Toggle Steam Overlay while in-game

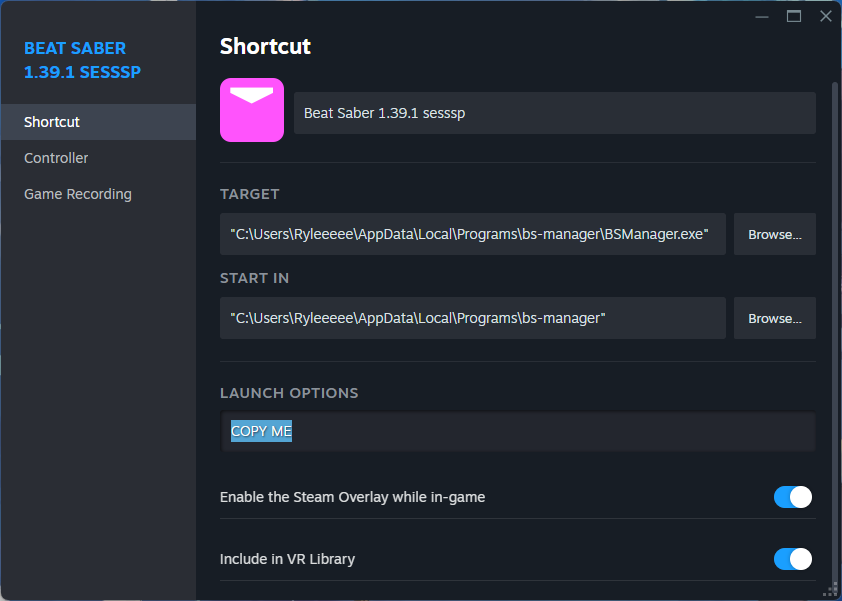[x=793, y=497]
